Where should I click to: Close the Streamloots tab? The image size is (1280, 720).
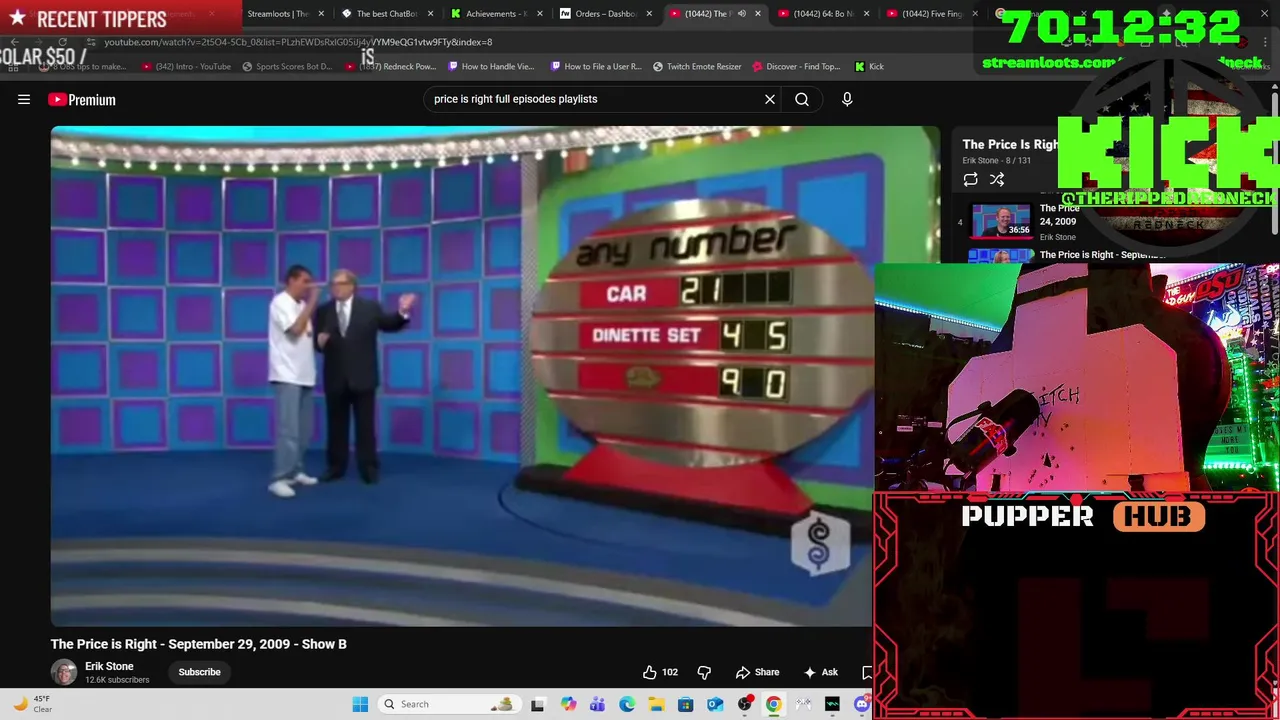(x=321, y=14)
